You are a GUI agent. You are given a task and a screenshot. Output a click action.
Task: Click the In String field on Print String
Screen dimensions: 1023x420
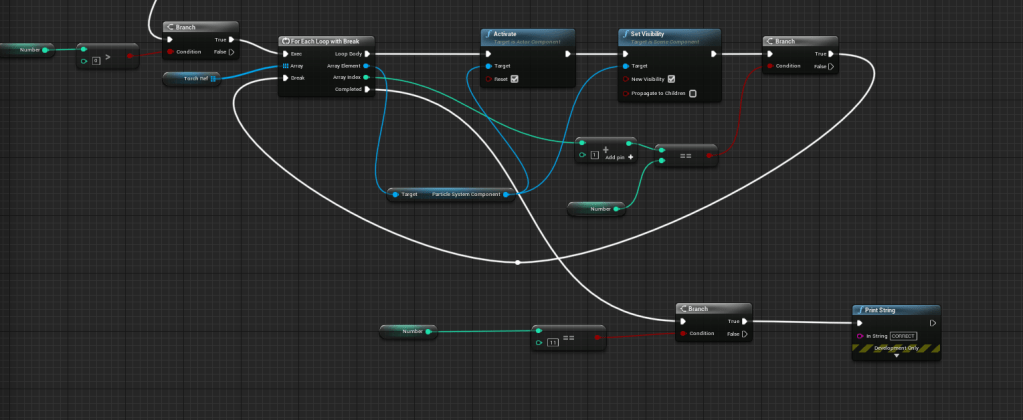(903, 336)
